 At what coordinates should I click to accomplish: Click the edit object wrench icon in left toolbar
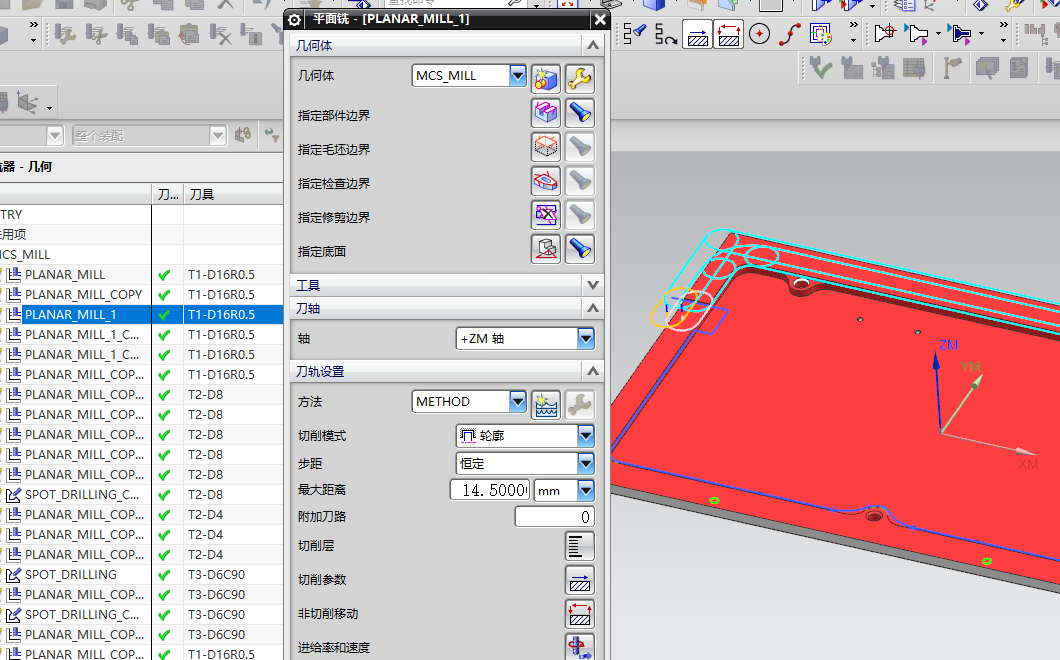tap(65, 34)
